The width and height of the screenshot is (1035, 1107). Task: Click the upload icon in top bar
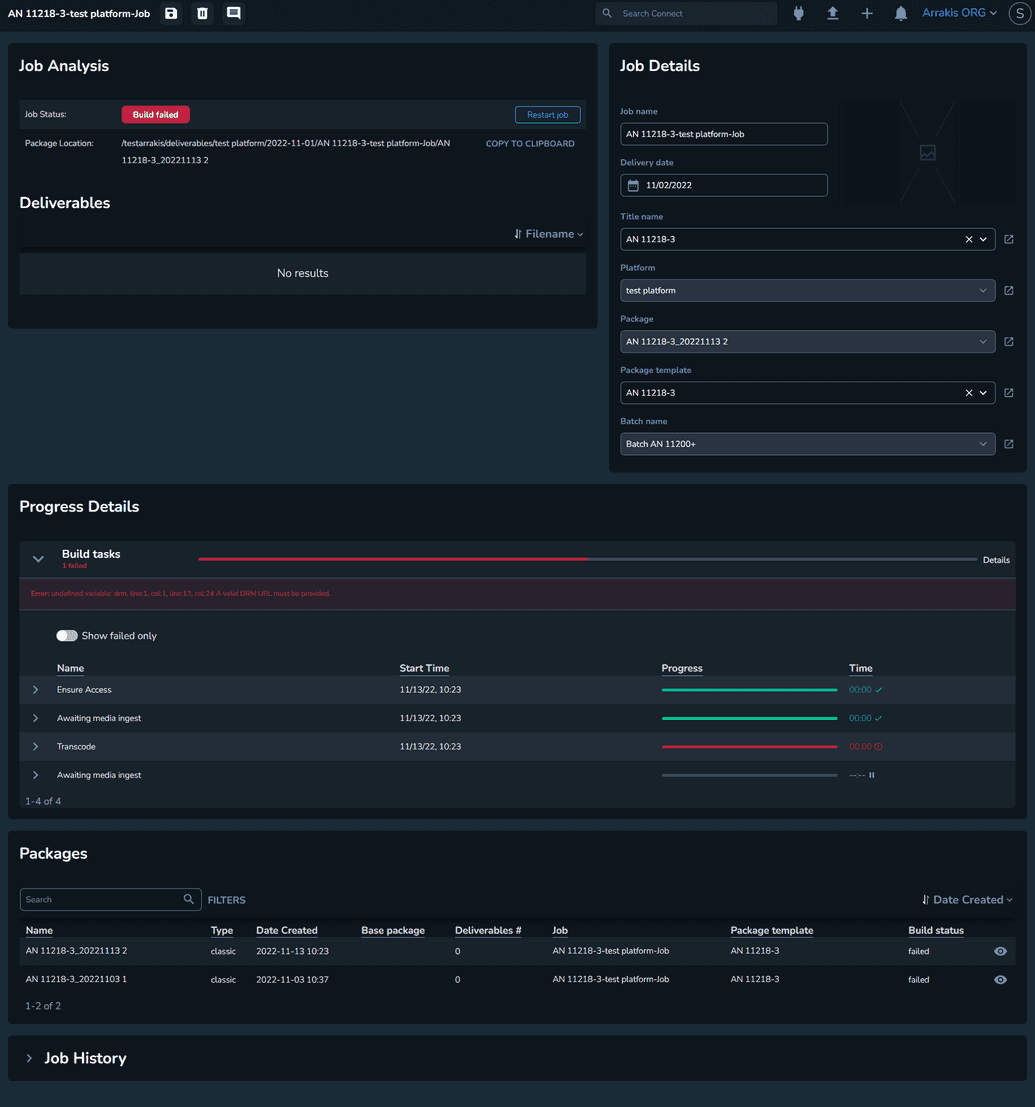[x=833, y=13]
